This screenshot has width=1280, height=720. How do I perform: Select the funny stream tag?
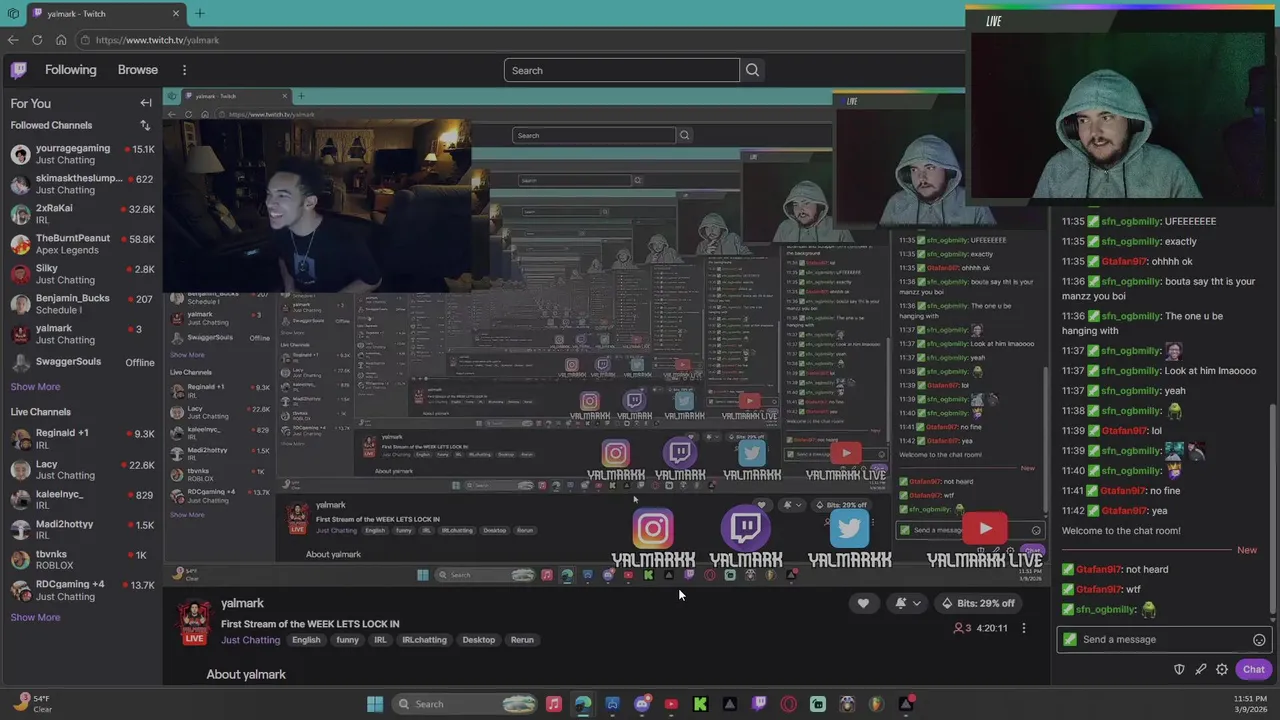point(347,640)
